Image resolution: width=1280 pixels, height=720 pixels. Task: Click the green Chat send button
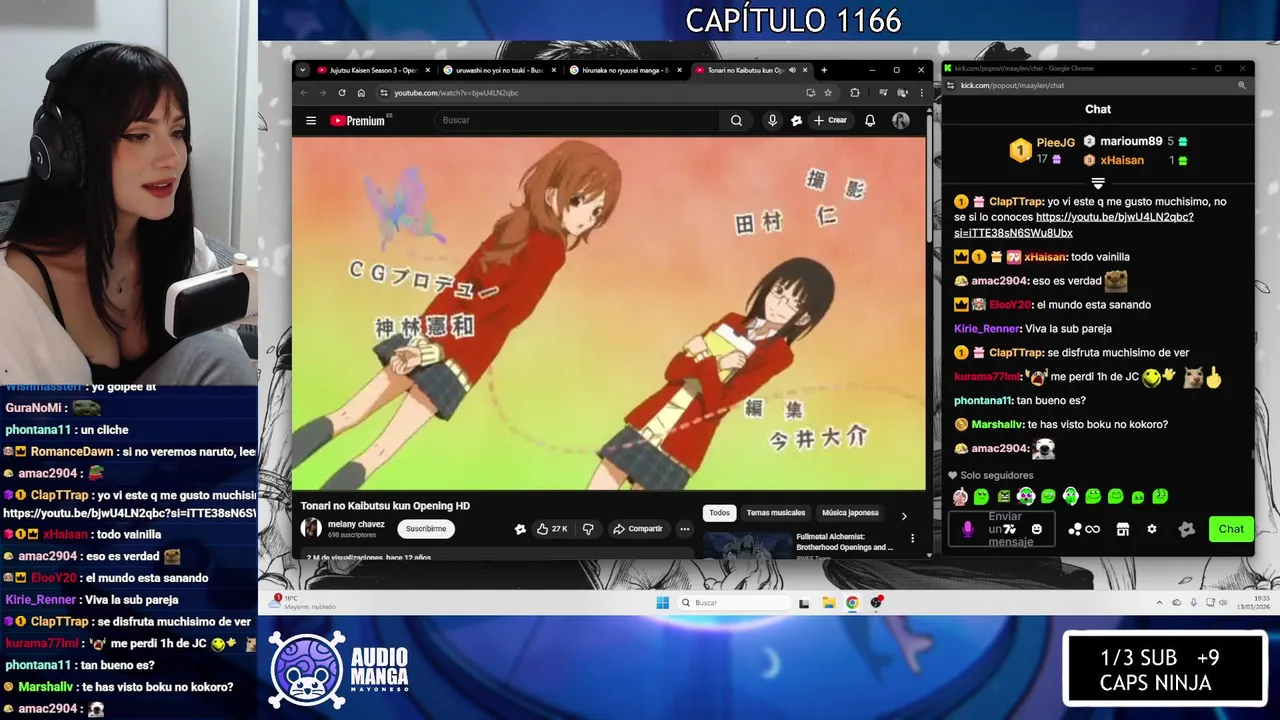pos(1231,529)
